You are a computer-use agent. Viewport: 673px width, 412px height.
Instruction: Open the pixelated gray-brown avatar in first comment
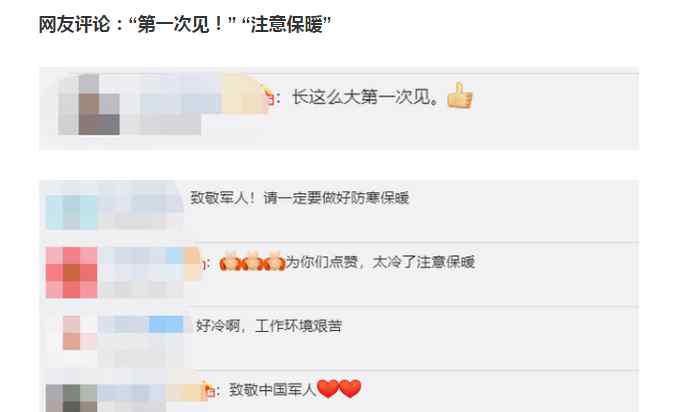(x=89, y=104)
